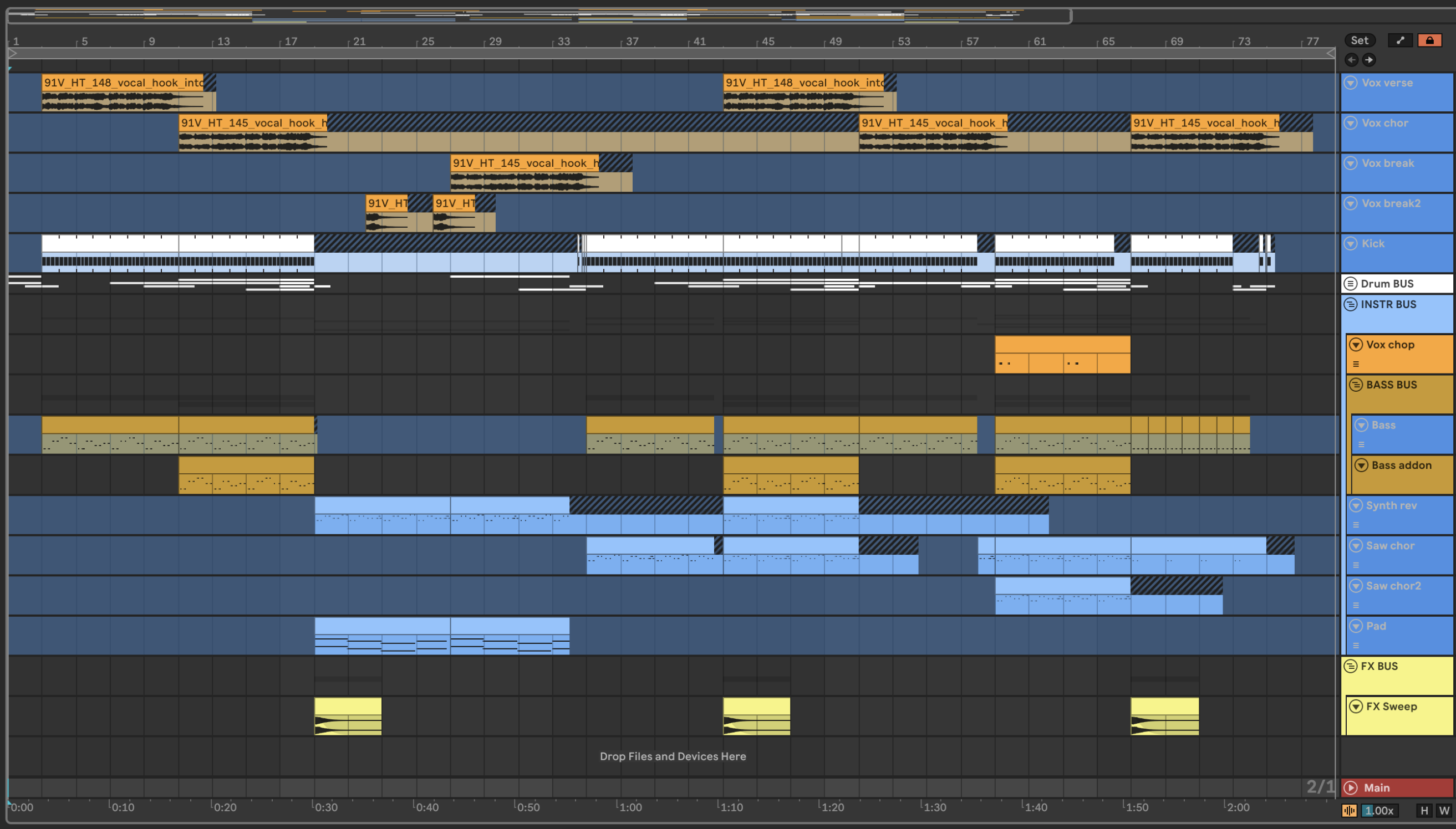The height and width of the screenshot is (829, 1456).
Task: Fold the FX BUS group icon
Action: [x=1350, y=666]
